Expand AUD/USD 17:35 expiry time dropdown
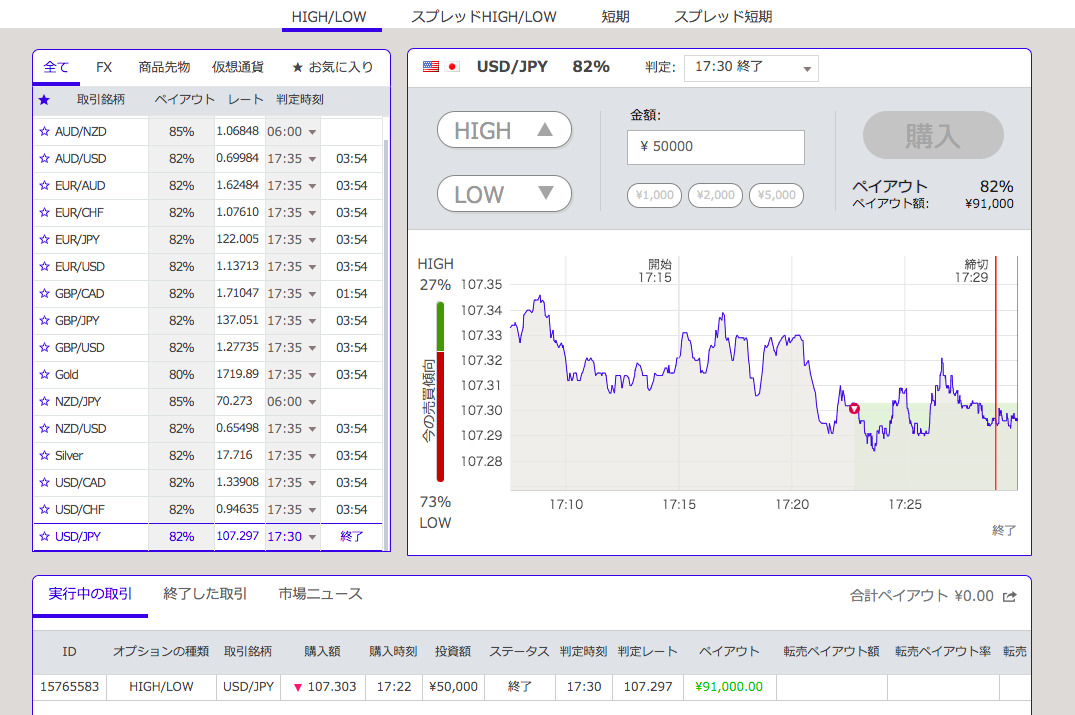Viewport: 1075px width, 715px height. pyautogui.click(x=312, y=159)
